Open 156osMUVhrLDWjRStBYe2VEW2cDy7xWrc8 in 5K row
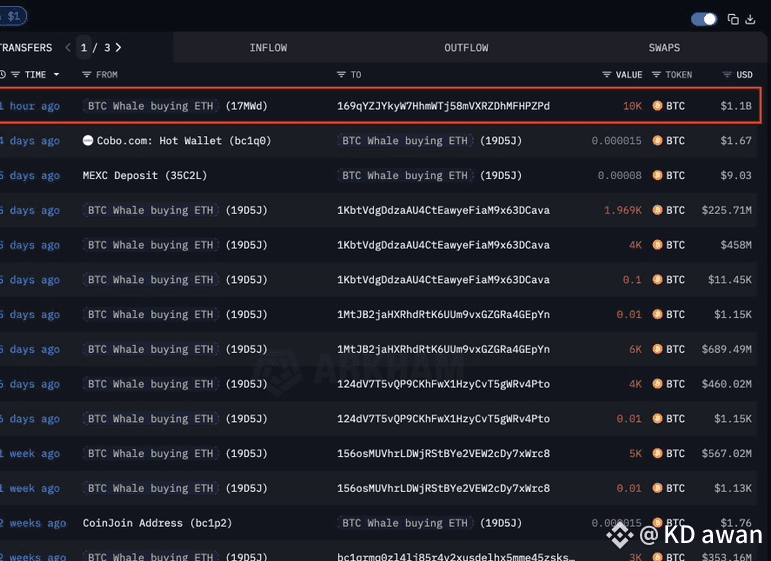771x561 pixels. click(x=444, y=454)
